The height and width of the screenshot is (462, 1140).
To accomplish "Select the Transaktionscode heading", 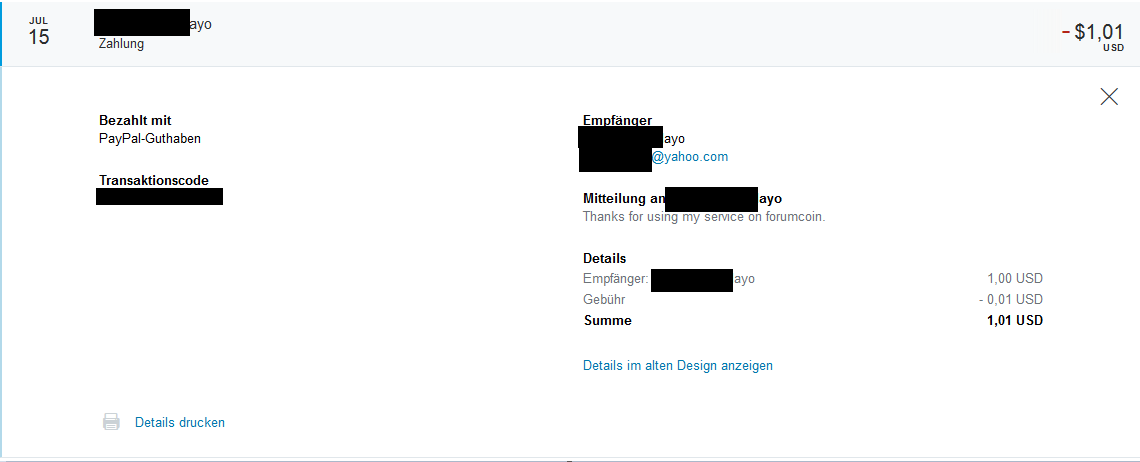I will [153, 180].
